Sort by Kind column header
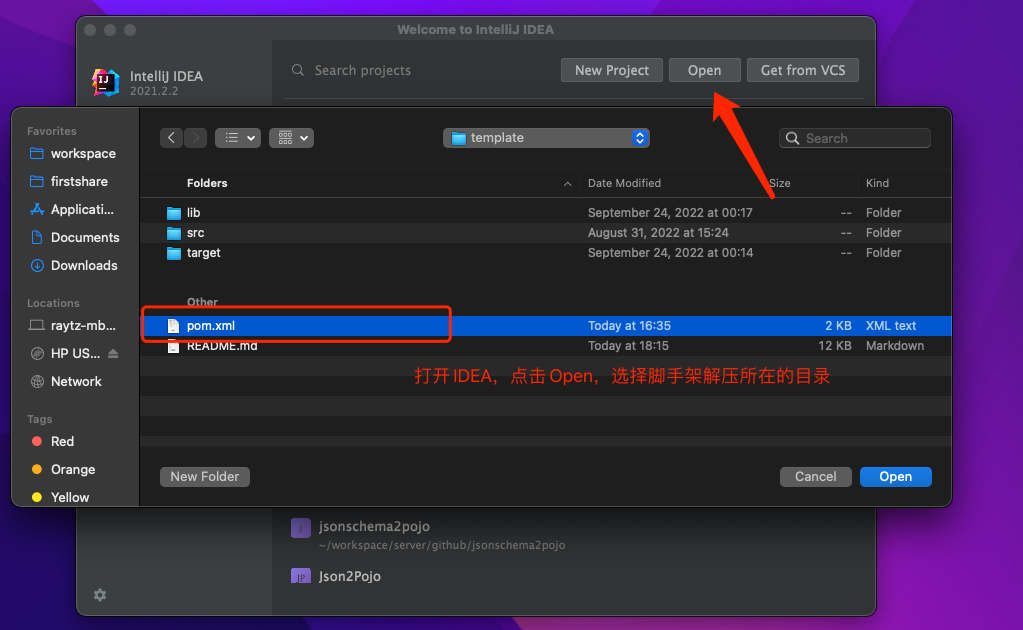The width and height of the screenshot is (1023, 630). (878, 183)
